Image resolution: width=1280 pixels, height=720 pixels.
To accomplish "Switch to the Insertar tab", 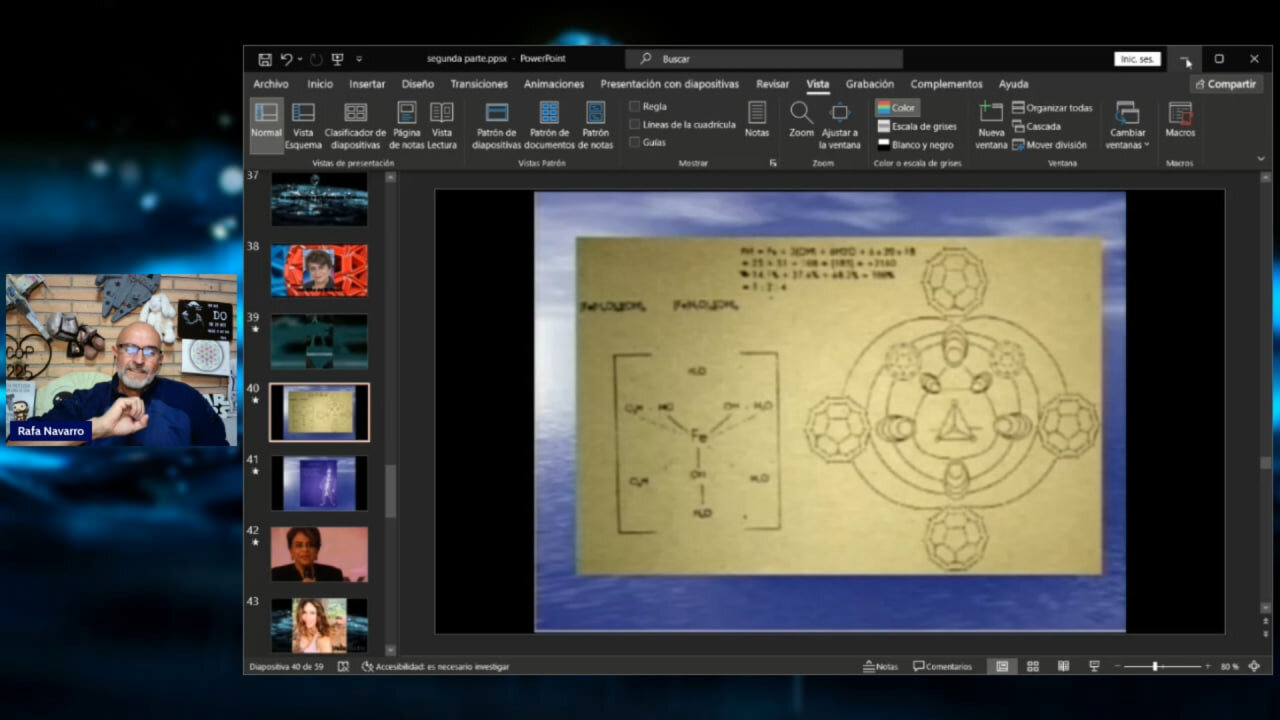I will (x=367, y=84).
